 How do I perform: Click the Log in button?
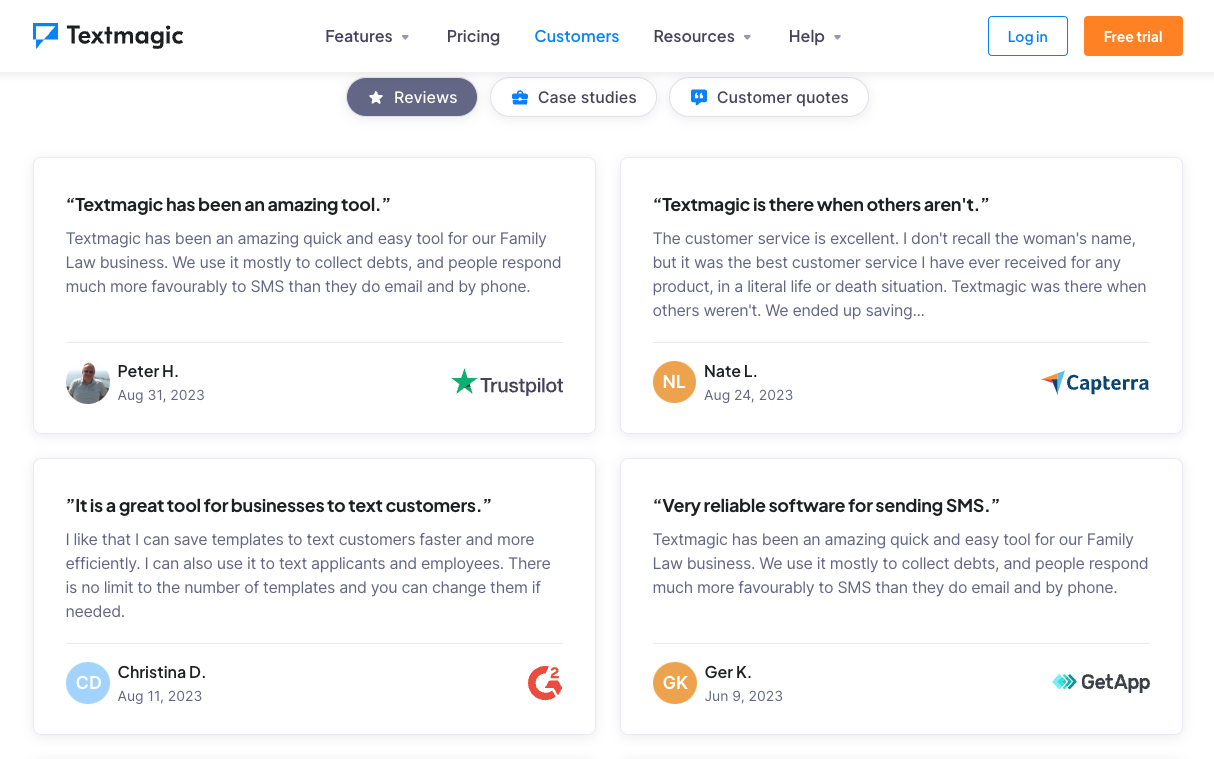1027,35
